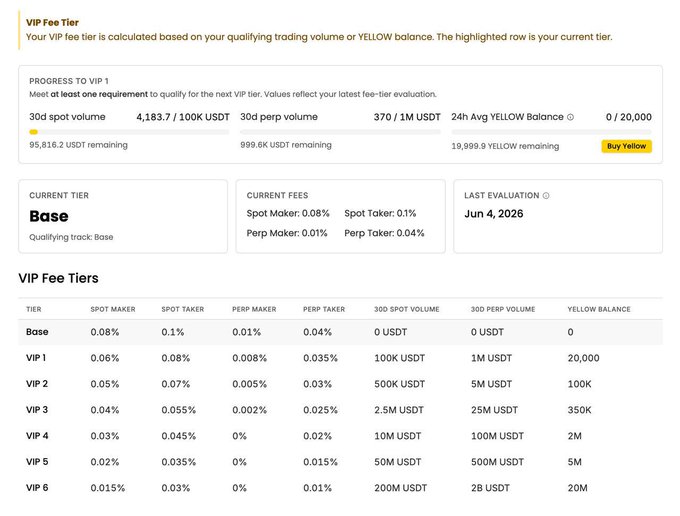Click the TIER column header
This screenshot has width=680, height=516.
[x=34, y=309]
